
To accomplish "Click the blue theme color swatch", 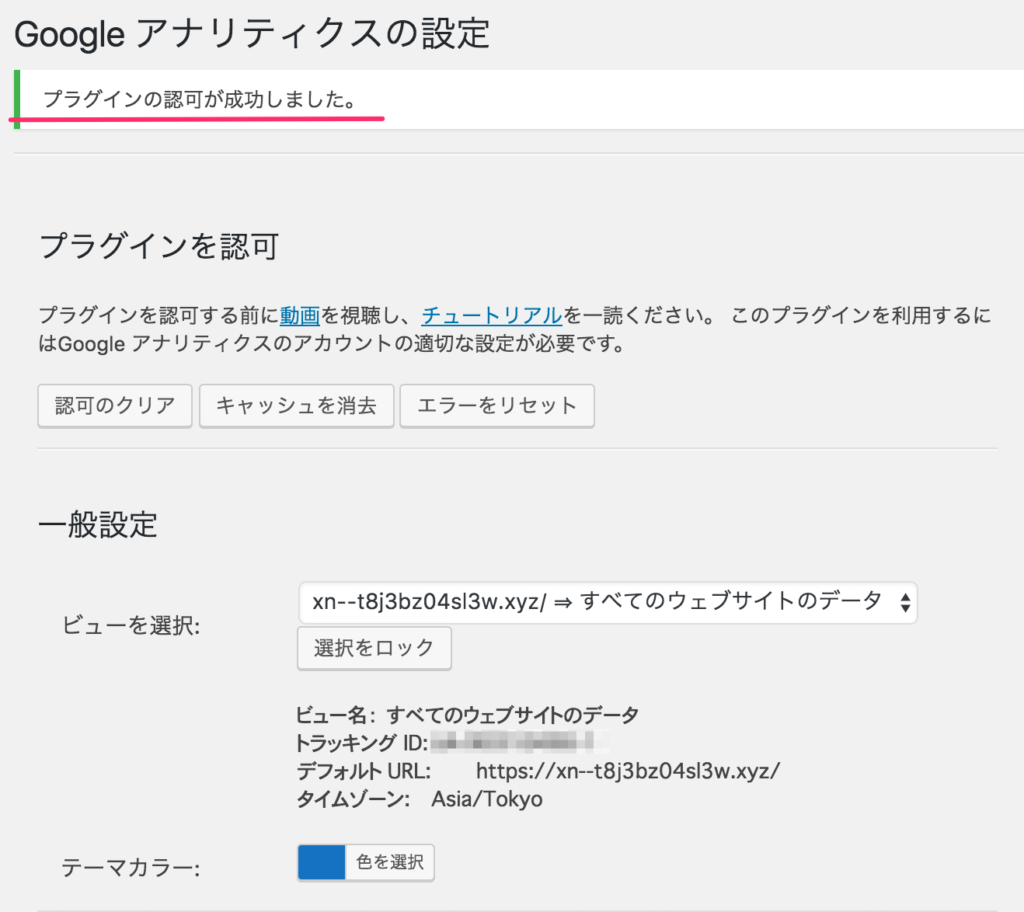I will coord(321,862).
